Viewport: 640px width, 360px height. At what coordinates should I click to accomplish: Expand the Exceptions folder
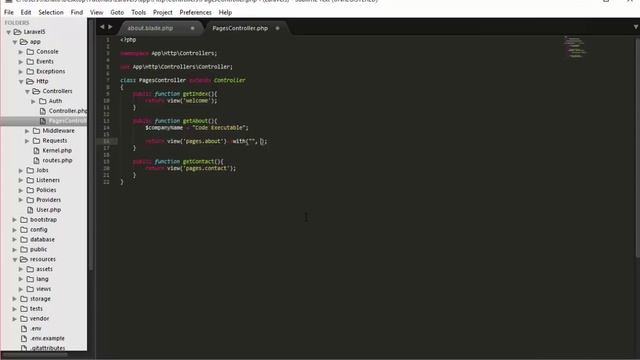click(21, 71)
